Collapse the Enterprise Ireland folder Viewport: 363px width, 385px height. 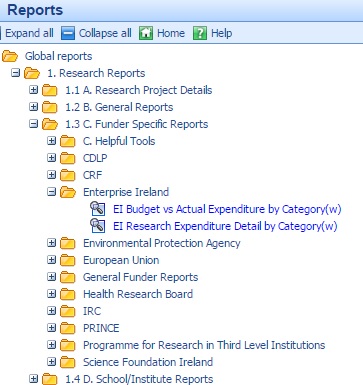click(x=51, y=192)
